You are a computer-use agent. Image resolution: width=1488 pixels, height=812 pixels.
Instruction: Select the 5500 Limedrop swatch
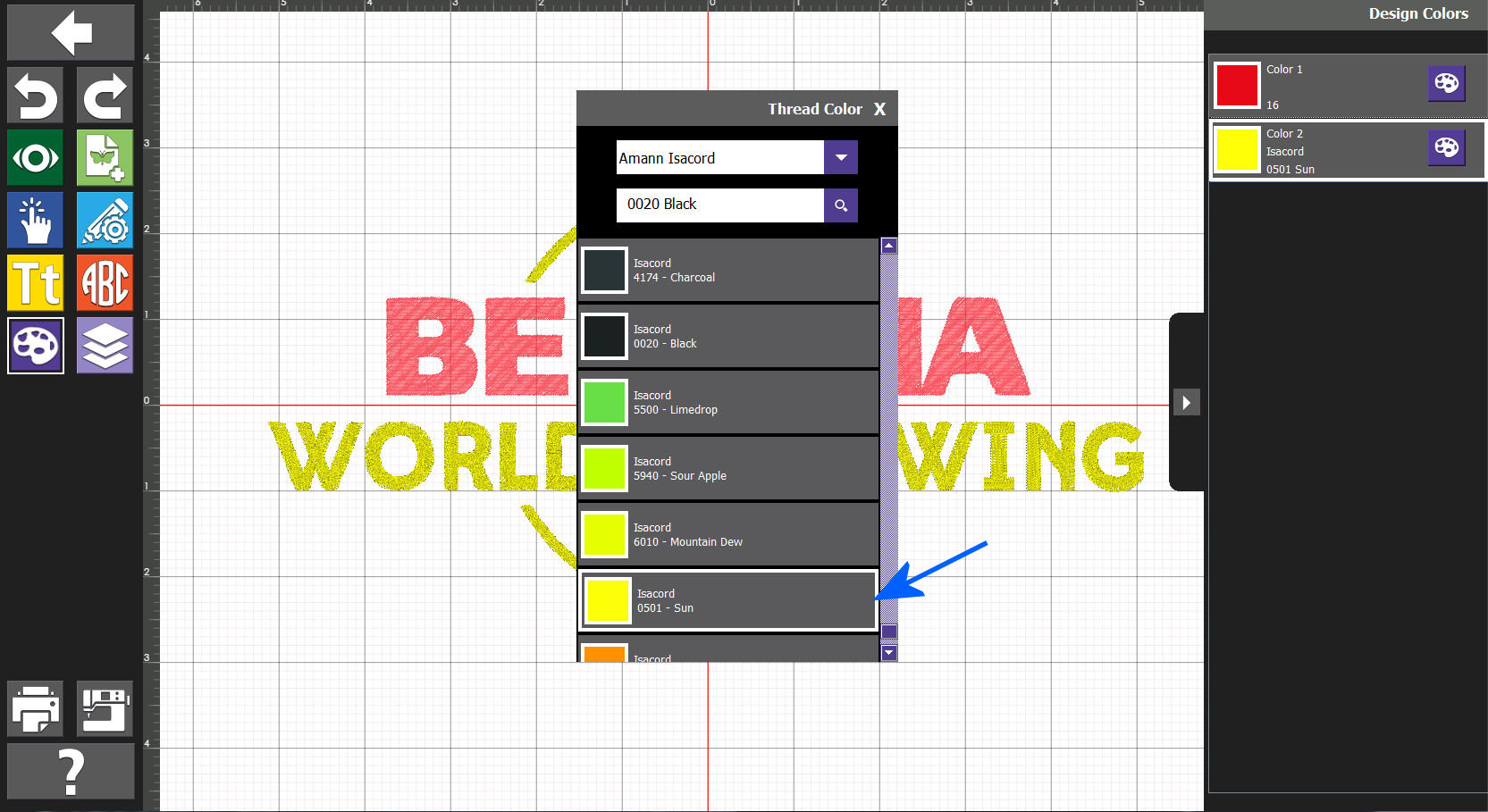point(605,402)
